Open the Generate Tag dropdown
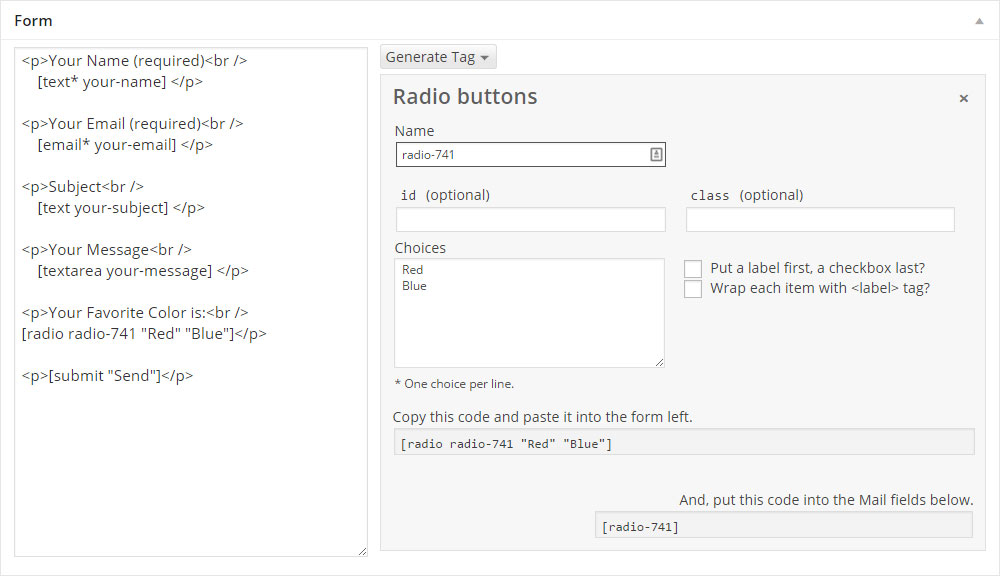The width and height of the screenshot is (1000, 576). coord(438,57)
